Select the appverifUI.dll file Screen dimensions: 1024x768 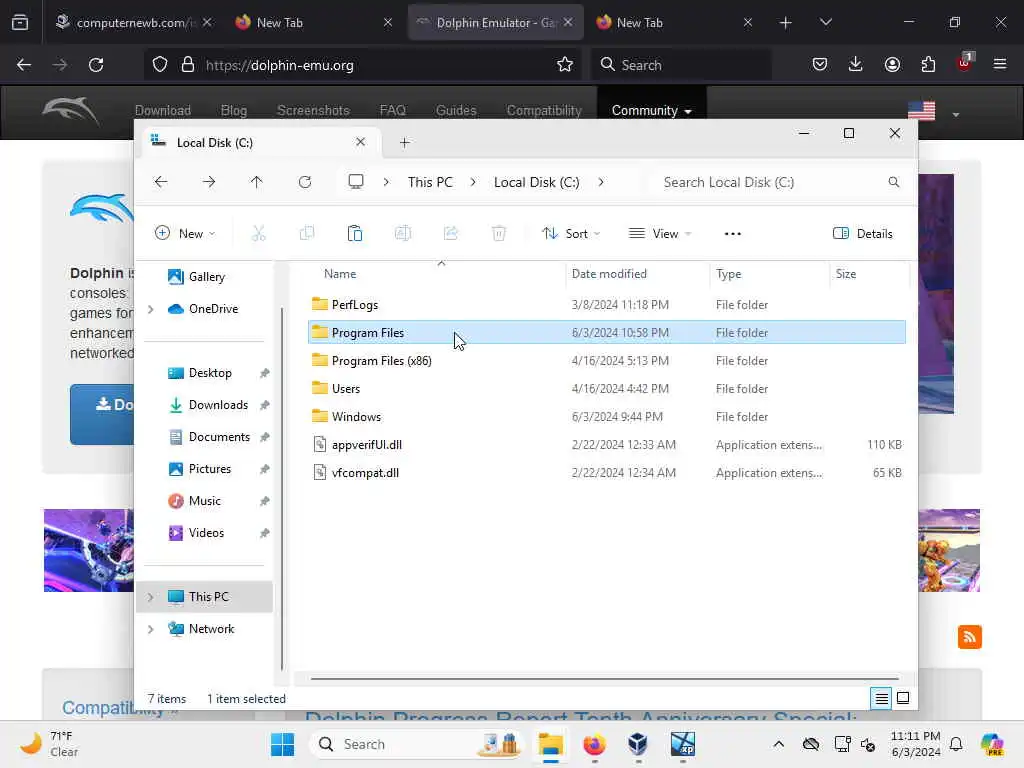pos(607,445)
